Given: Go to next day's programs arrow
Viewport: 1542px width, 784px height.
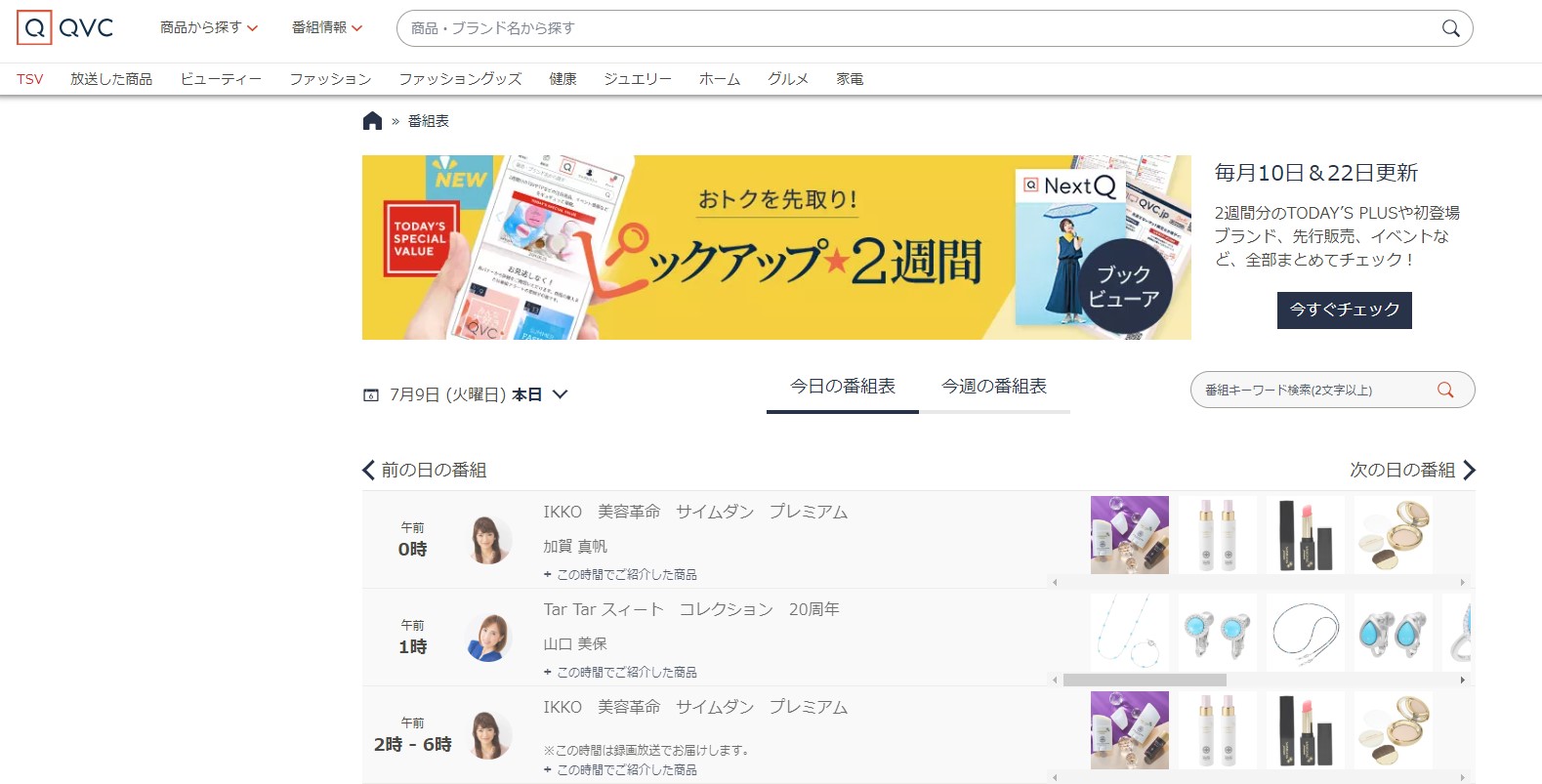Looking at the screenshot, I should [x=1470, y=470].
